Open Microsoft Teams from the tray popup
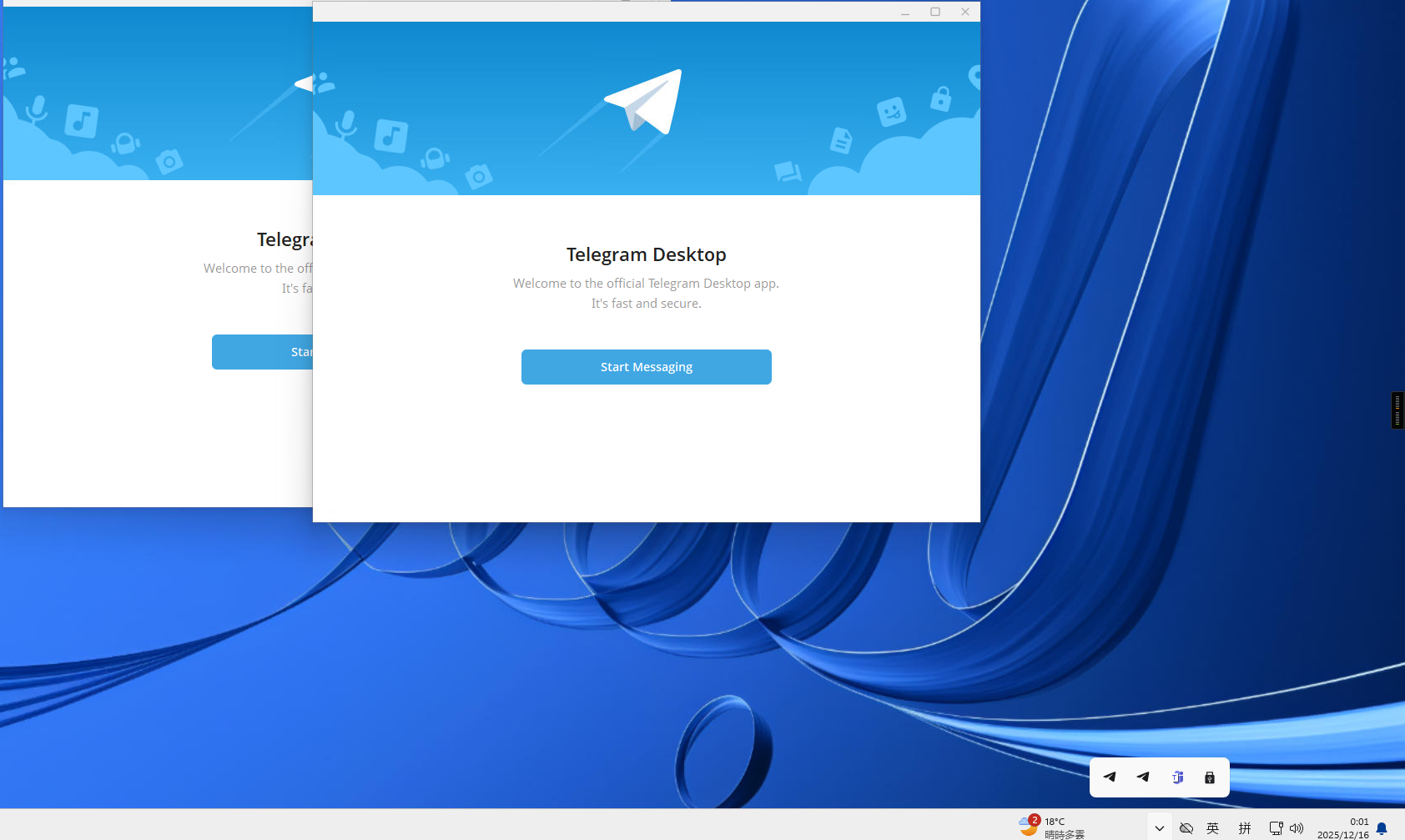The image size is (1405, 840). (x=1177, y=777)
